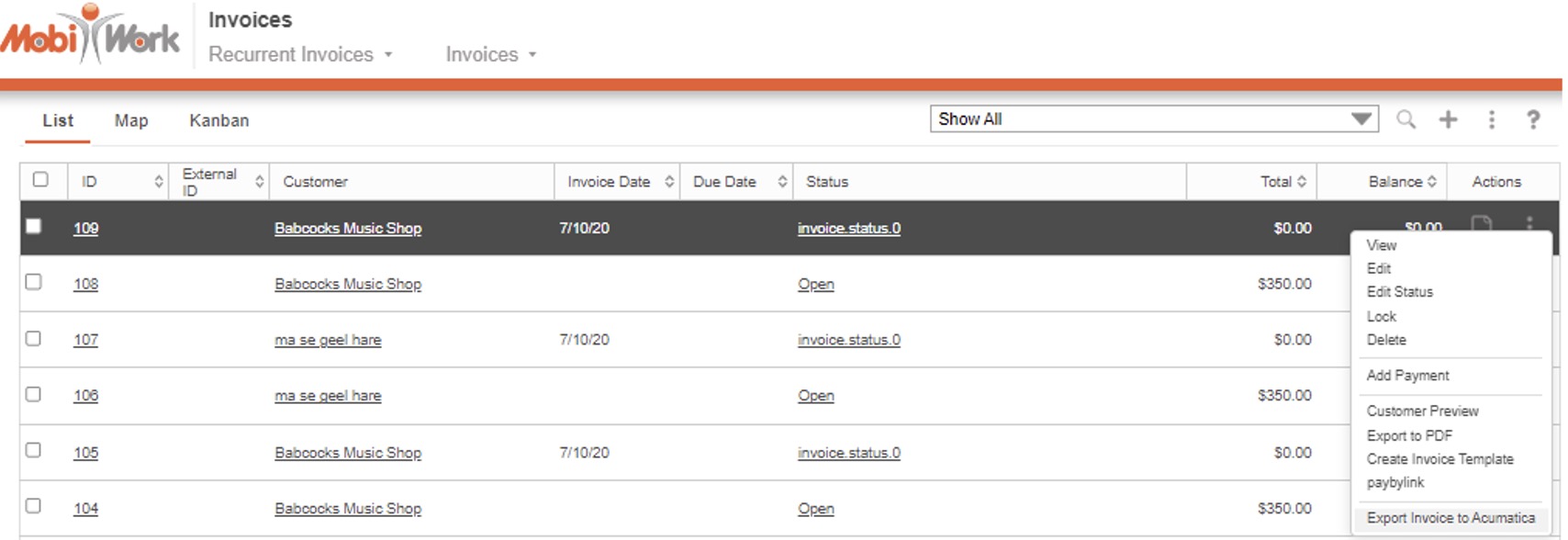Check the box for invoice 108

[x=34, y=282]
